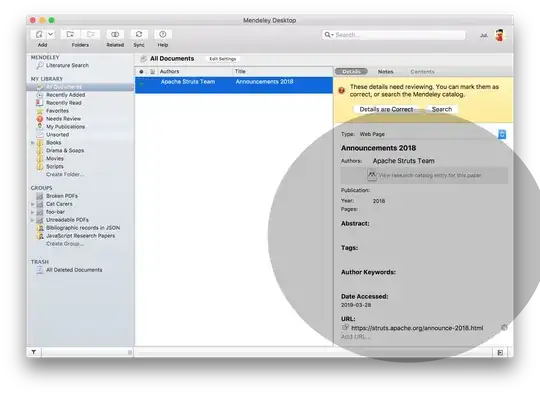Select the Movies folder
This screenshot has height=395, width=540.
click(x=55, y=158)
